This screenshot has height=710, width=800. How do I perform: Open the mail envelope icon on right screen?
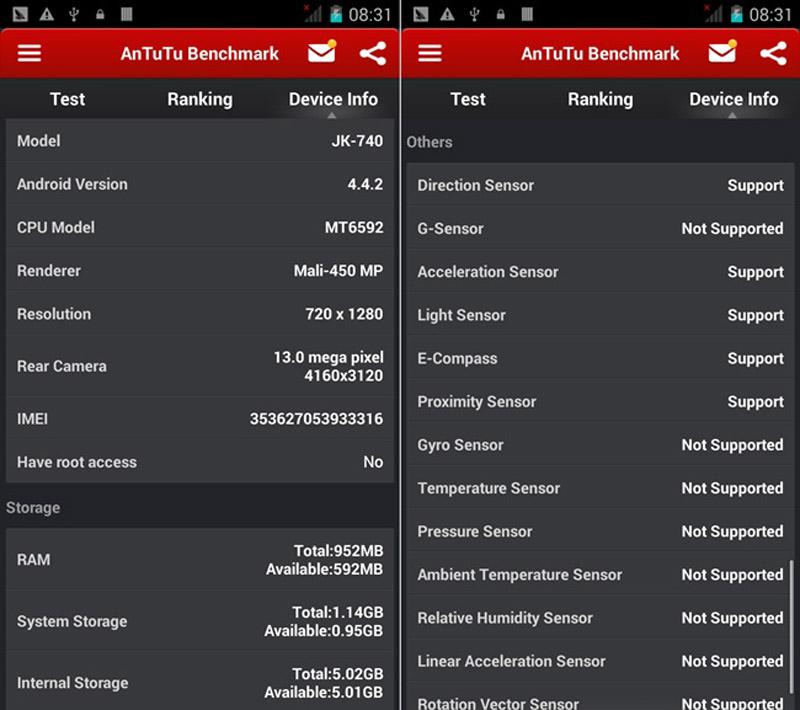click(x=722, y=52)
